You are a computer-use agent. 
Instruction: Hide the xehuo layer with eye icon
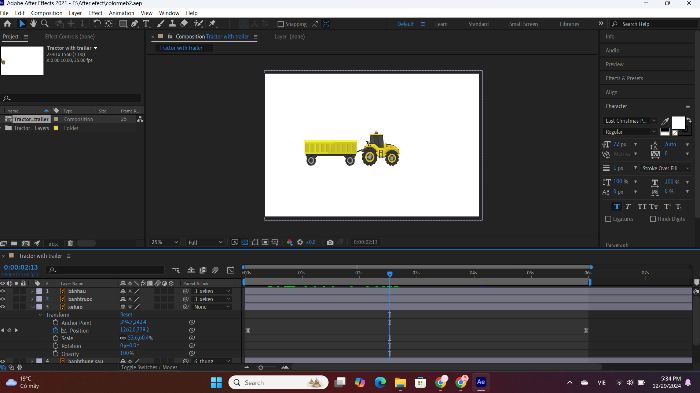click(x=3, y=307)
